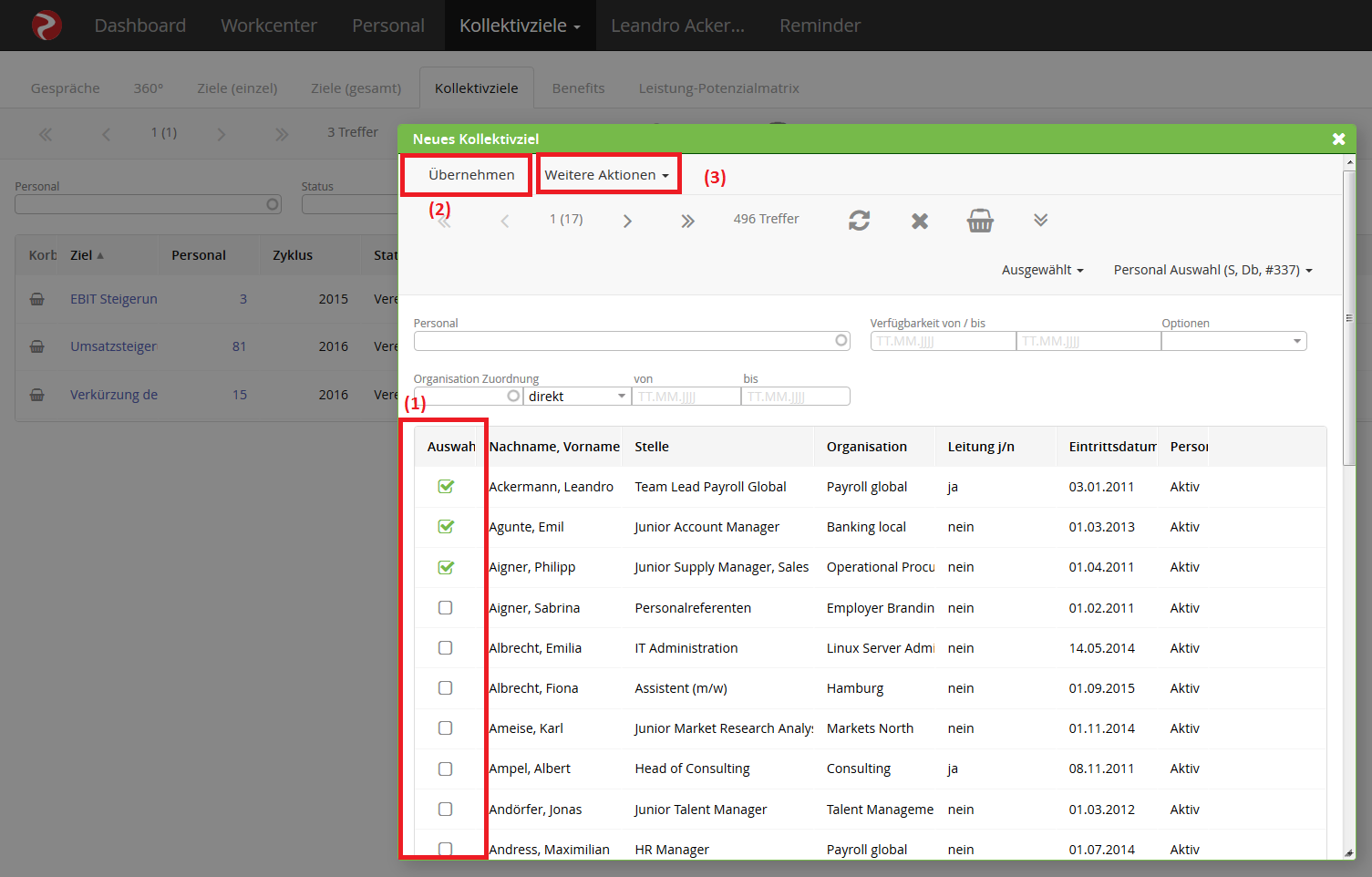Viewport: 1372px width, 877px height.
Task: Open lookup circle in background Personal filter
Action: (272, 204)
